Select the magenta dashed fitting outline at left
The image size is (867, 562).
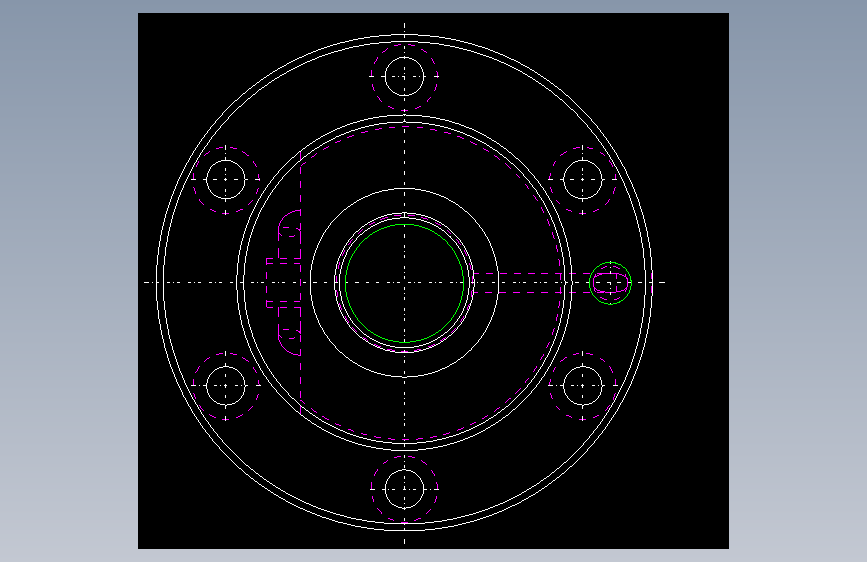[284, 283]
